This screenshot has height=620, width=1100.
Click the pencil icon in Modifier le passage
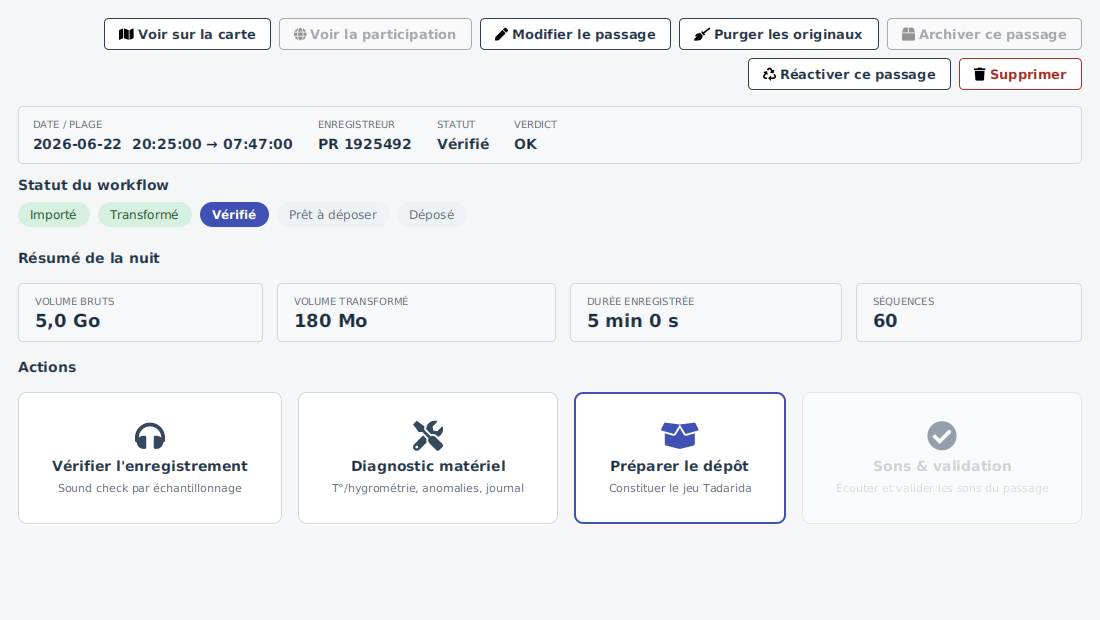point(501,34)
